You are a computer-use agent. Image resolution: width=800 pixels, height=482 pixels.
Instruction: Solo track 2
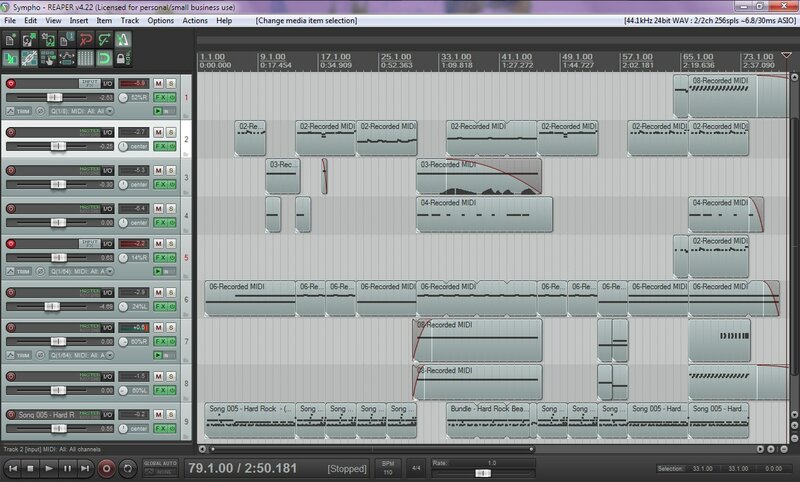click(171, 131)
